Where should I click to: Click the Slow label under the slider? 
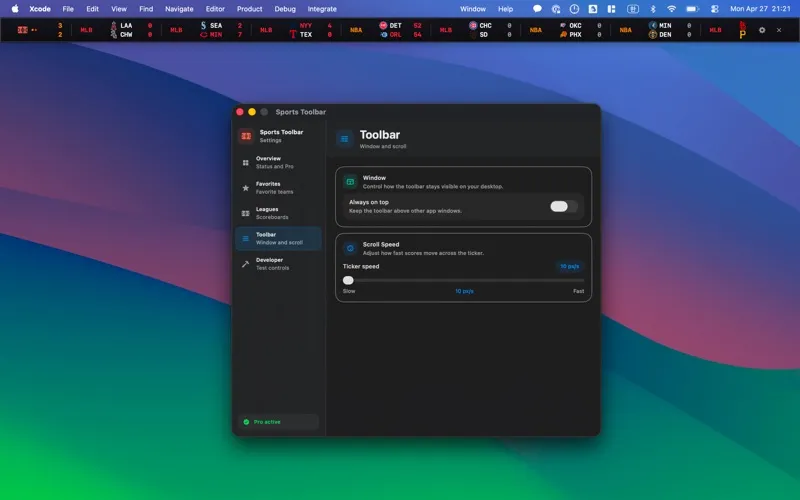point(349,291)
